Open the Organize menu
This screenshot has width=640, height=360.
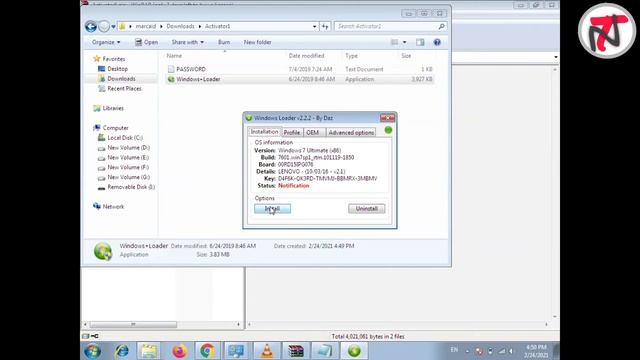[x=106, y=42]
